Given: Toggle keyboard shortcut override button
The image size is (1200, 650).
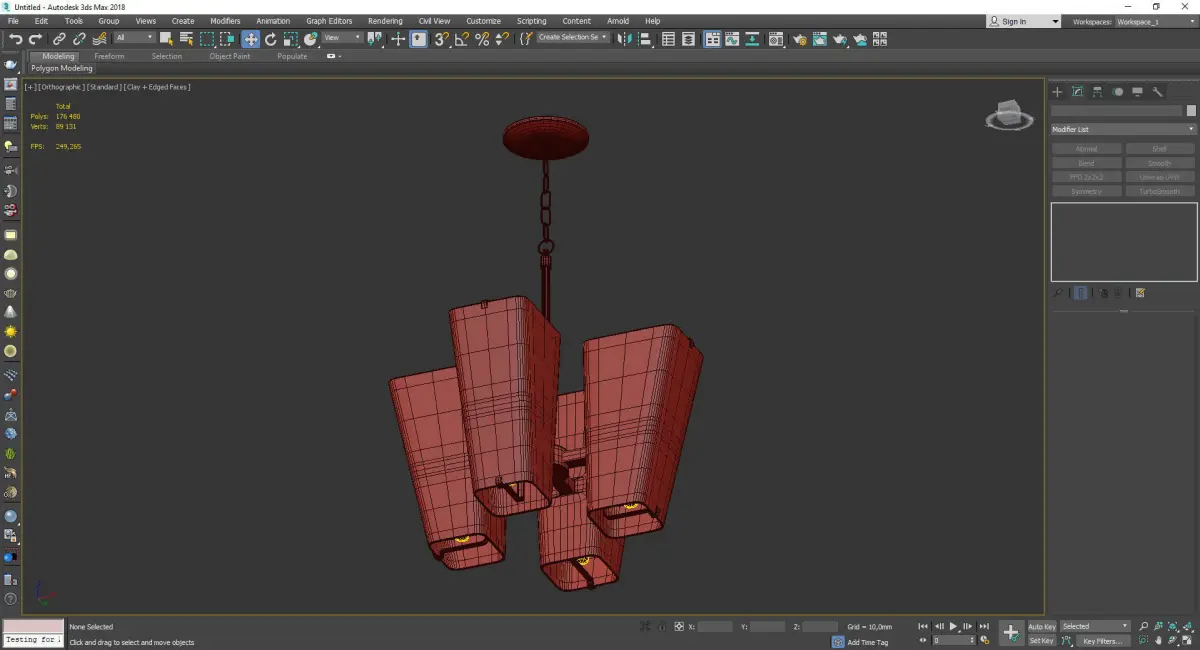Looking at the screenshot, I should (418, 39).
